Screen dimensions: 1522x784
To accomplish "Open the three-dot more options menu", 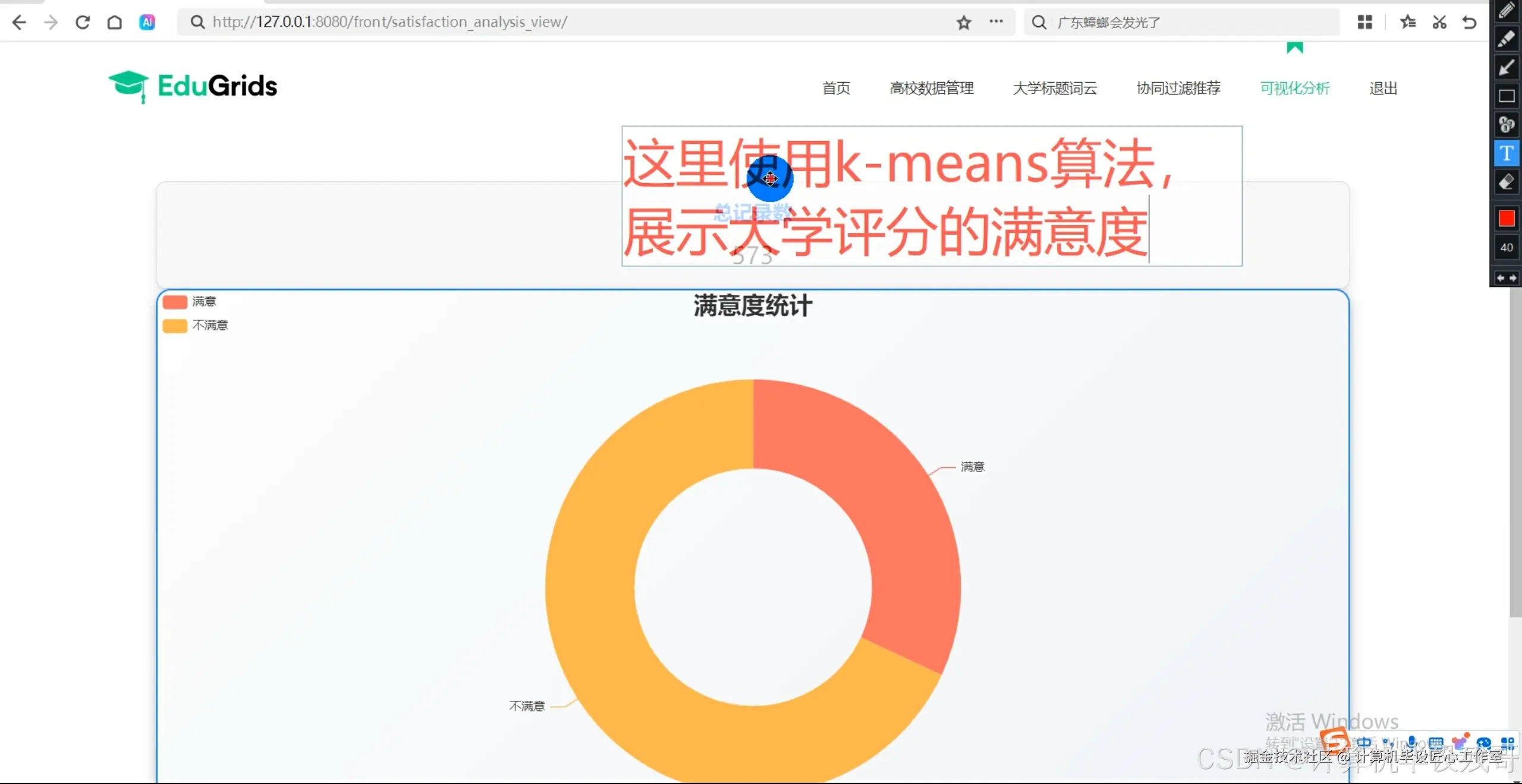I will coord(996,22).
